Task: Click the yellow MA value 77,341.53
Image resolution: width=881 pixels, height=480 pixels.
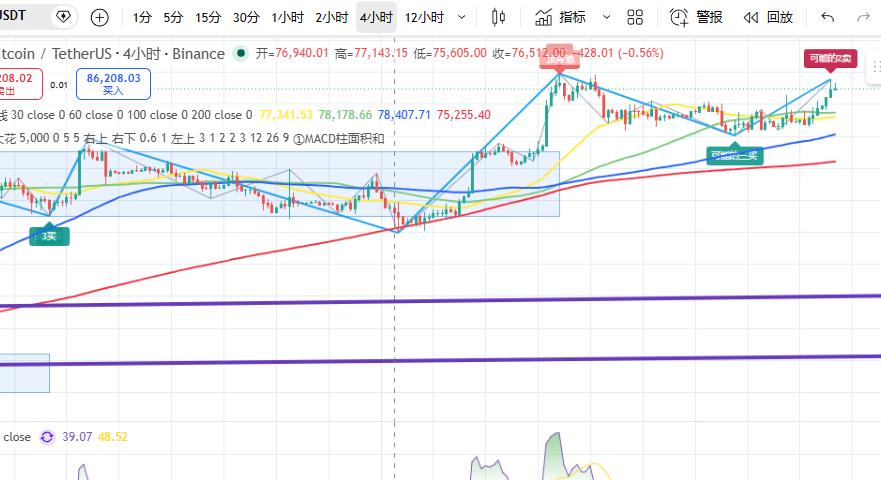Action: (285, 115)
